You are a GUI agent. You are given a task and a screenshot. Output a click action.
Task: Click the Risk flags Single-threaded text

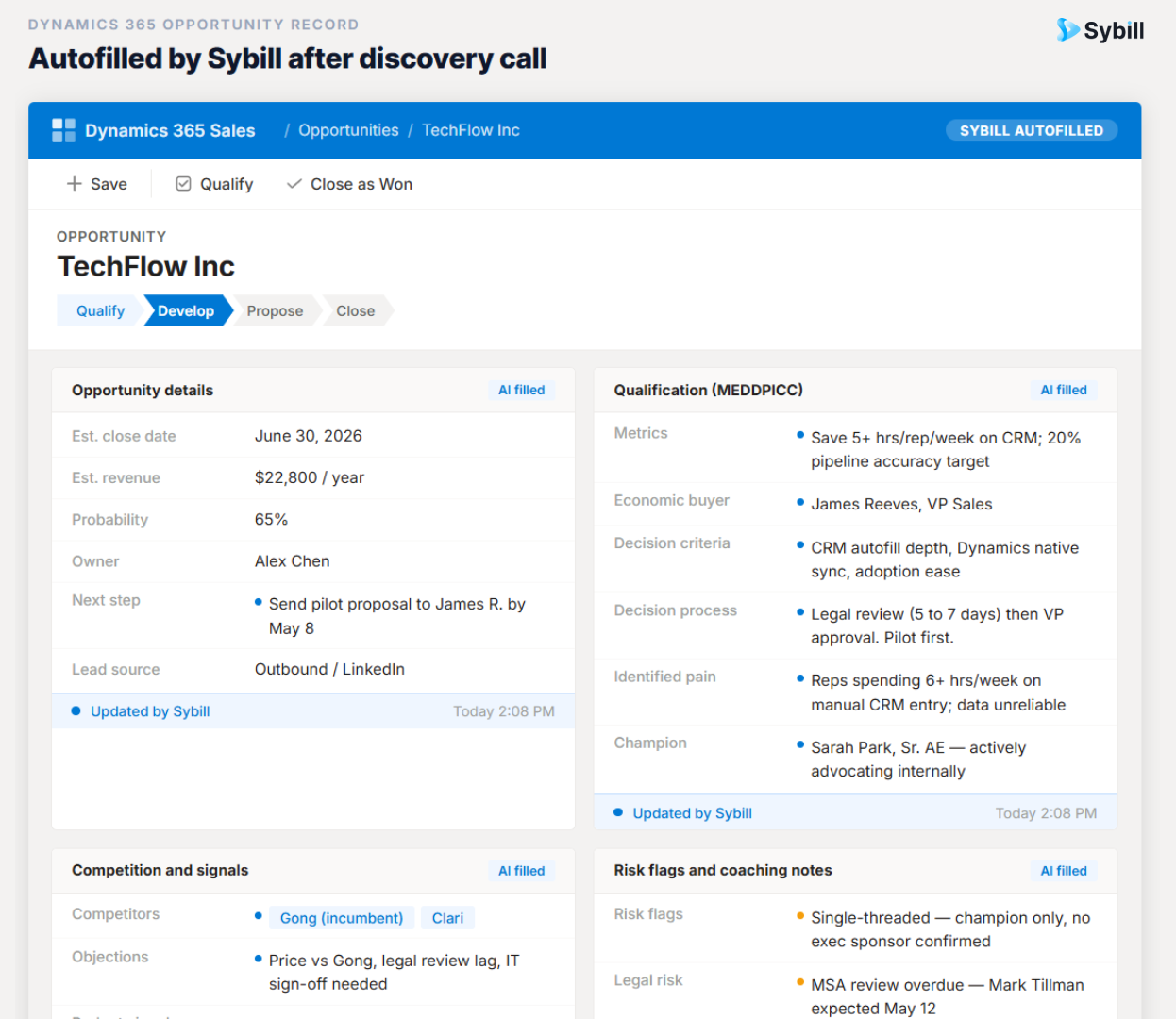click(950, 929)
